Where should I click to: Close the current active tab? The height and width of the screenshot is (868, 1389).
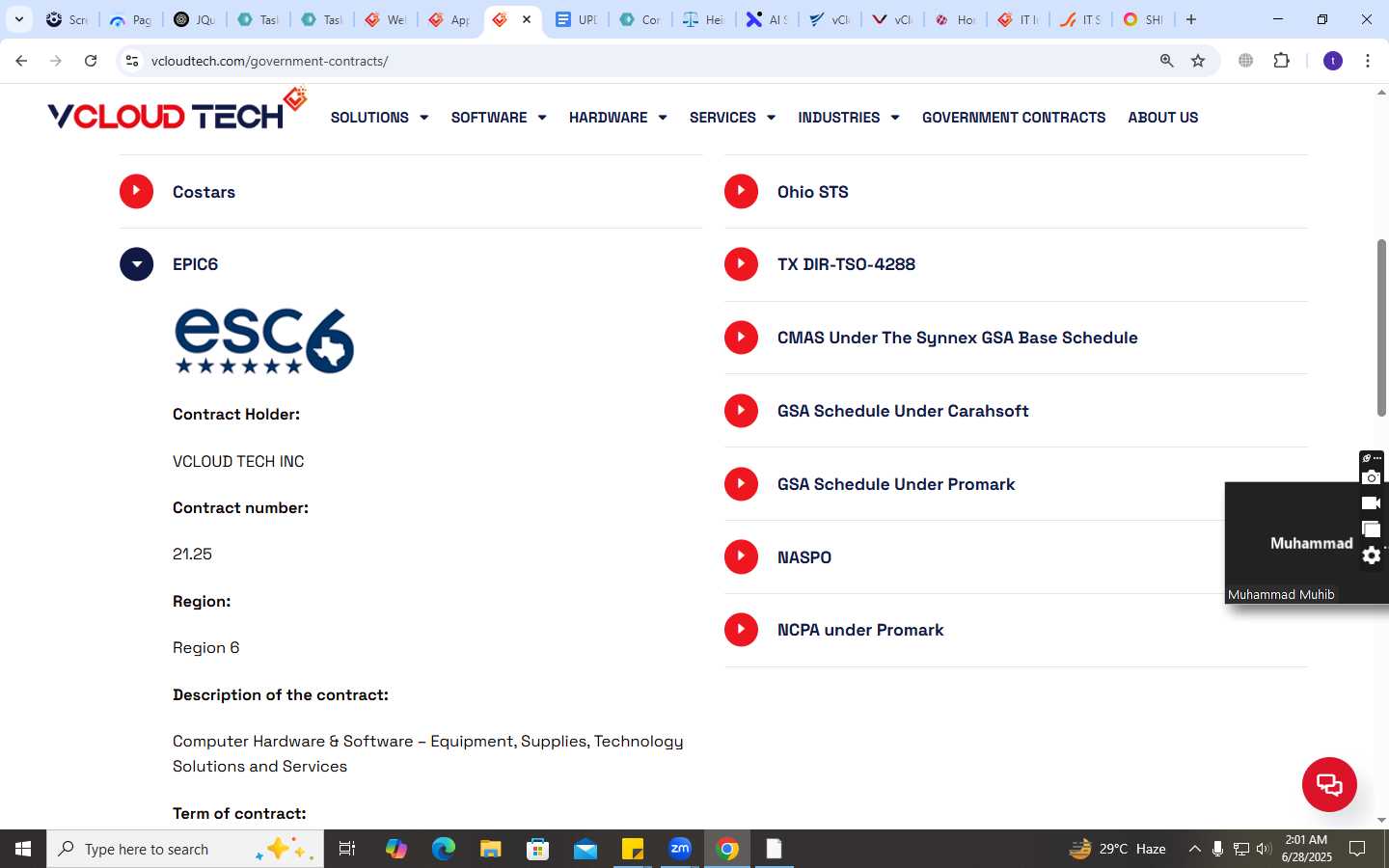pyautogui.click(x=527, y=19)
